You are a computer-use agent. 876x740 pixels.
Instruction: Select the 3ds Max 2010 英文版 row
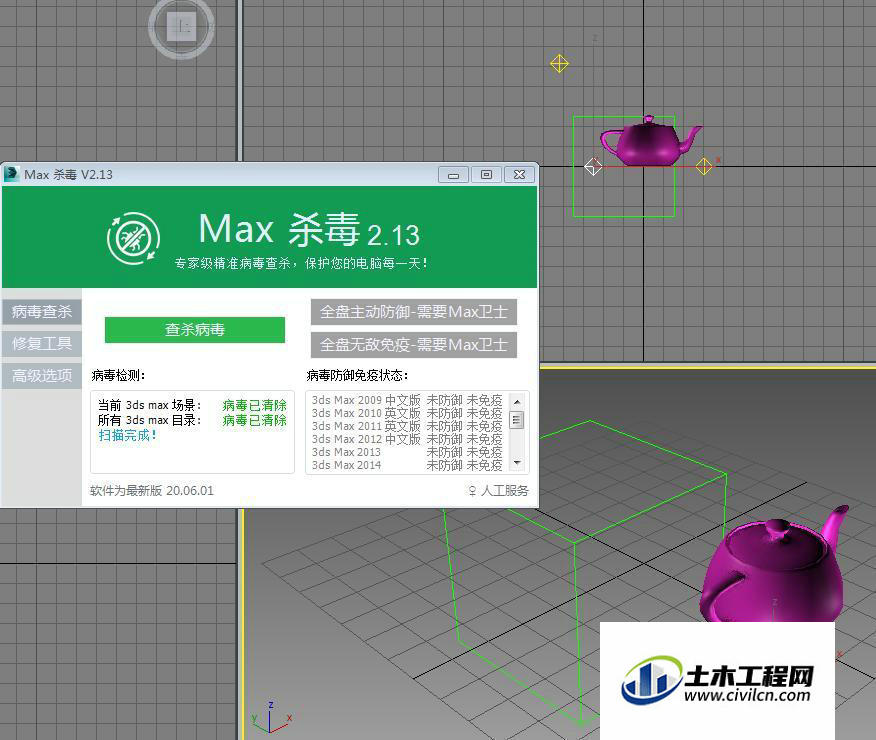[407, 413]
